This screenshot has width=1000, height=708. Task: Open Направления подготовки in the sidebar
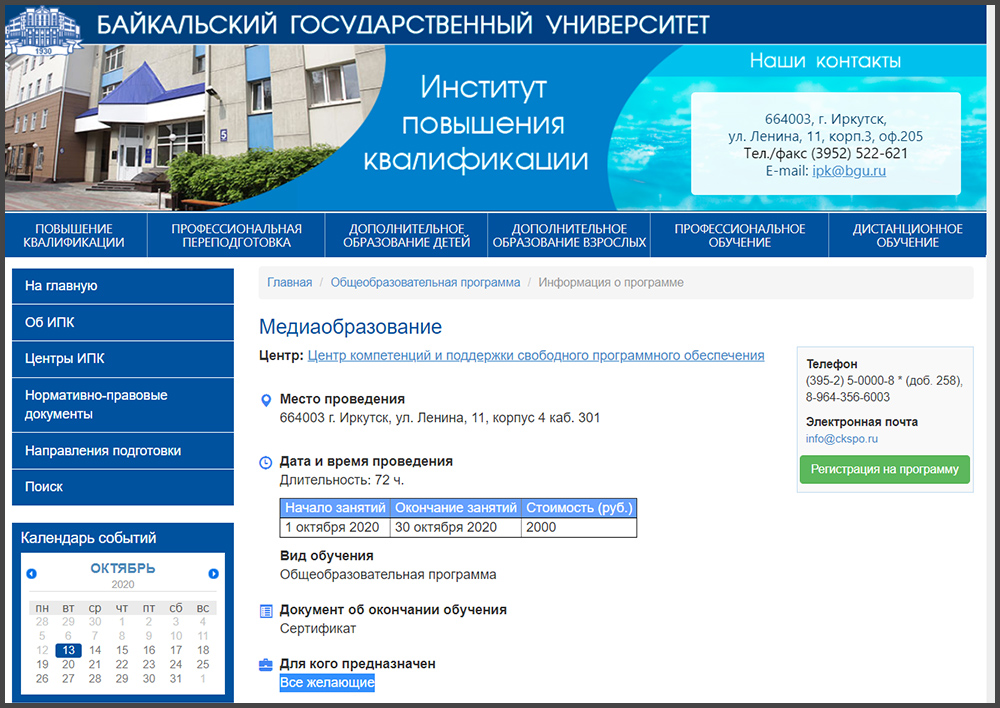[x=123, y=450]
